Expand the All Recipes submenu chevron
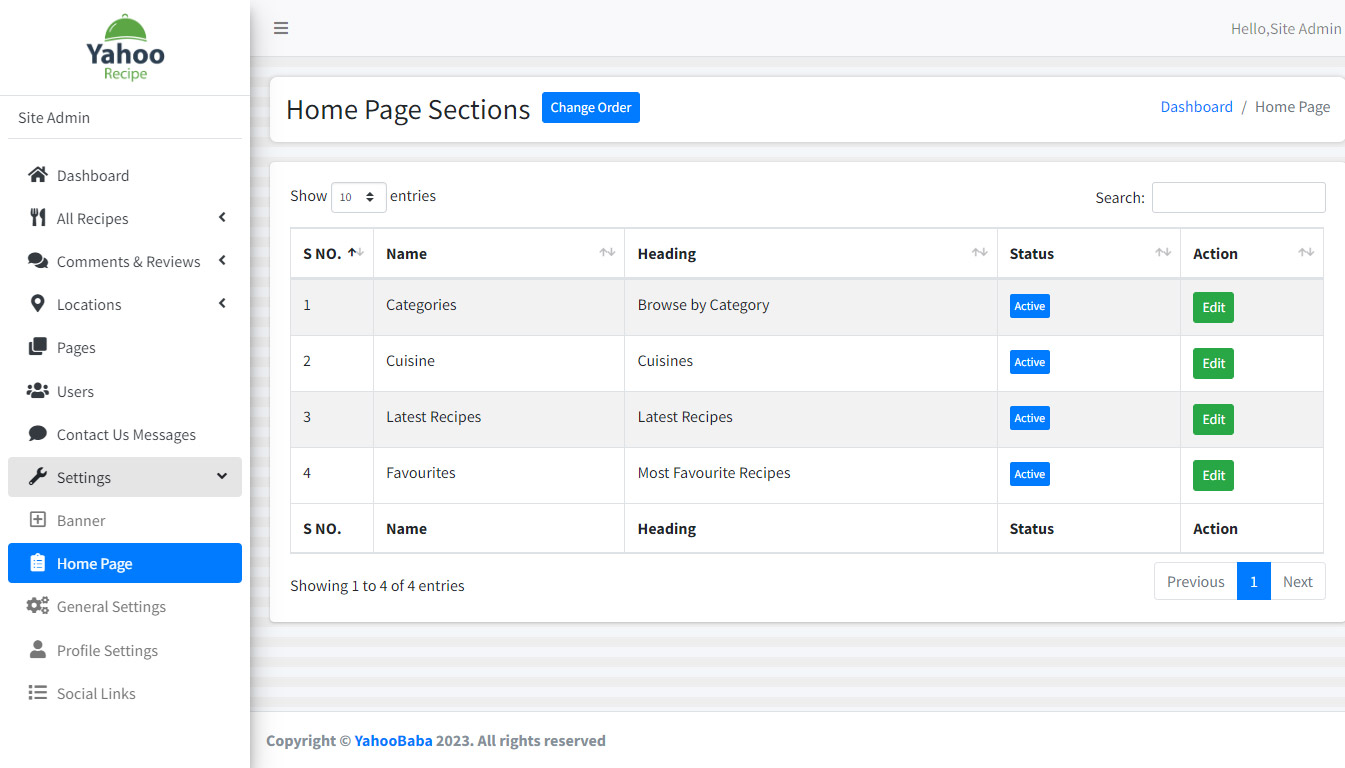 222,218
